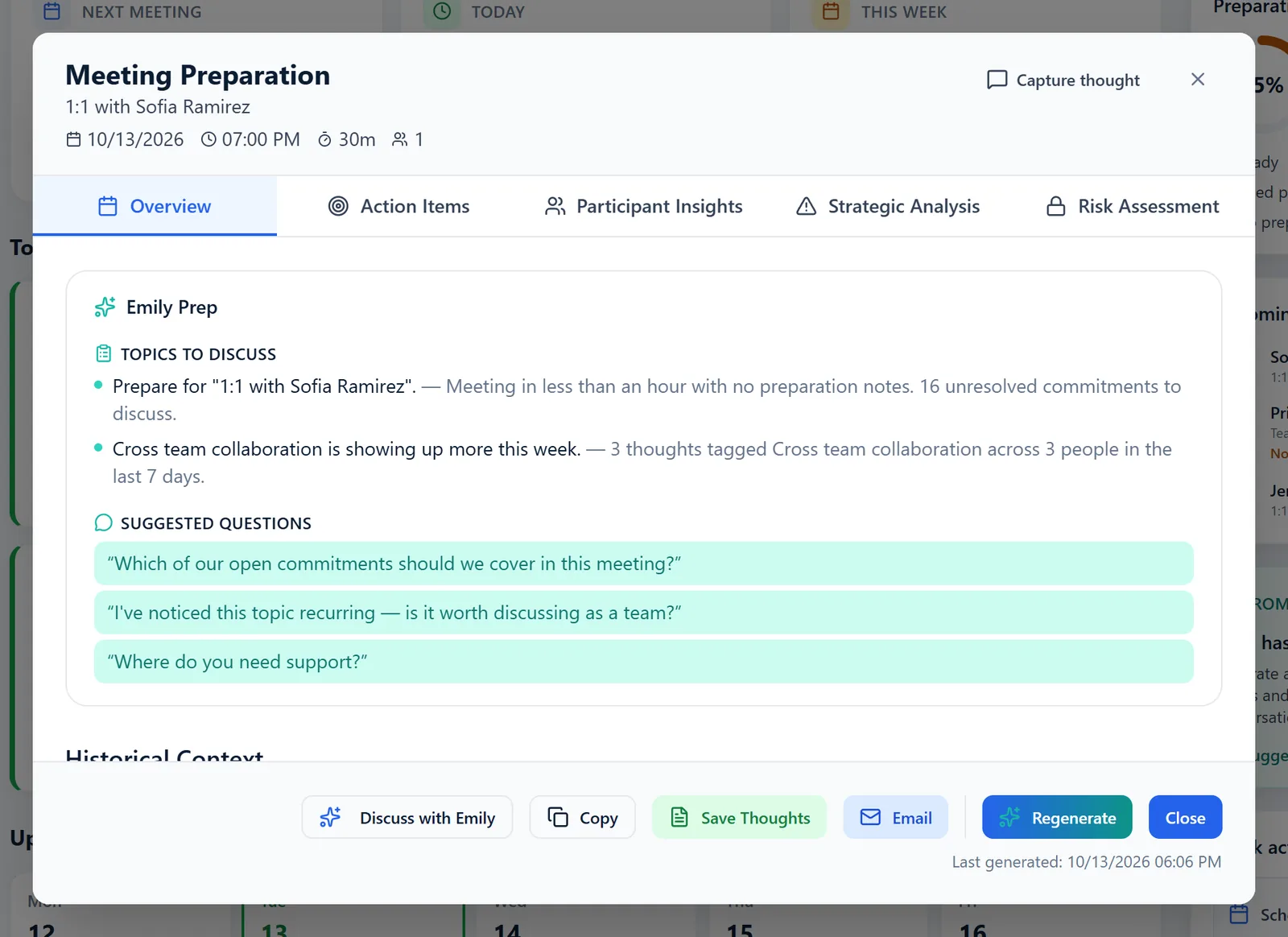The height and width of the screenshot is (937, 1288).
Task: Regenerate the meeting preparation
Action: click(x=1057, y=817)
